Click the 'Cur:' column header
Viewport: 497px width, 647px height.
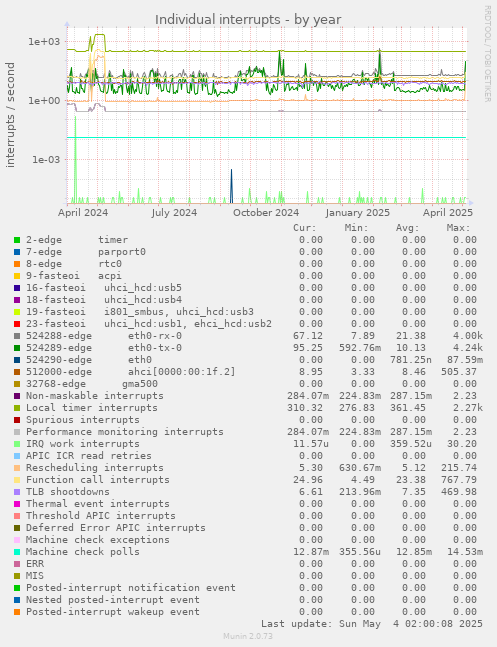(305, 228)
